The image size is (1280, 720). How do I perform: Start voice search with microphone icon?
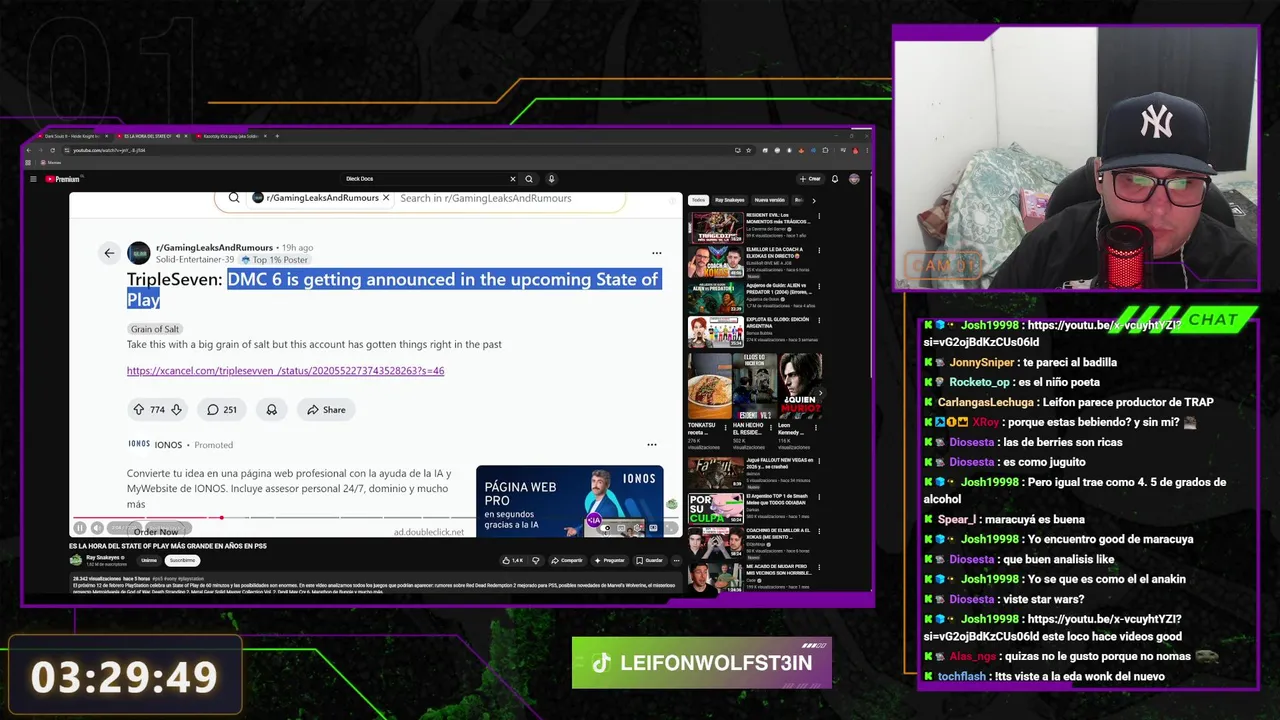pos(551,179)
